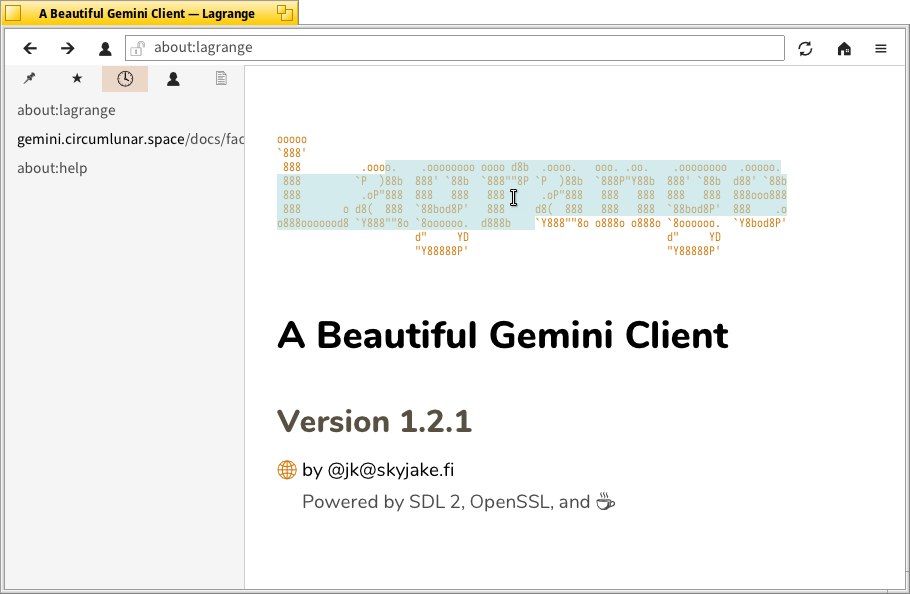Viewport: 910px width, 594px height.
Task: Open the hamburger main menu
Action: [x=880, y=48]
